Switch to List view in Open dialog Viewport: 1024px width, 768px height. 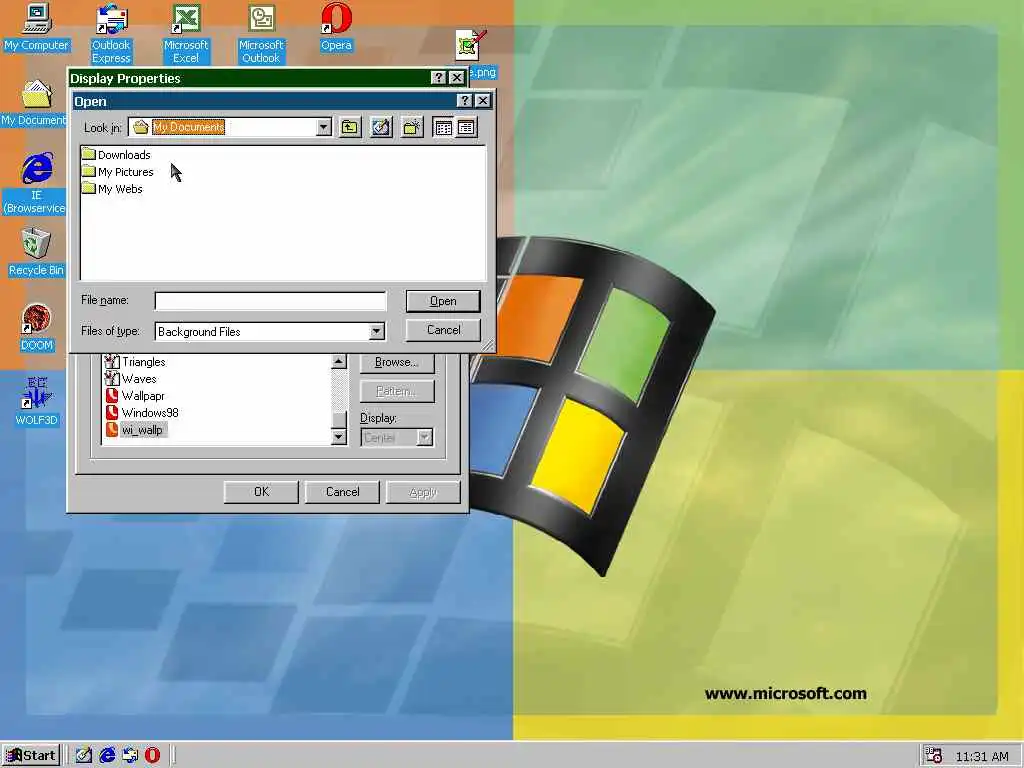click(443, 127)
